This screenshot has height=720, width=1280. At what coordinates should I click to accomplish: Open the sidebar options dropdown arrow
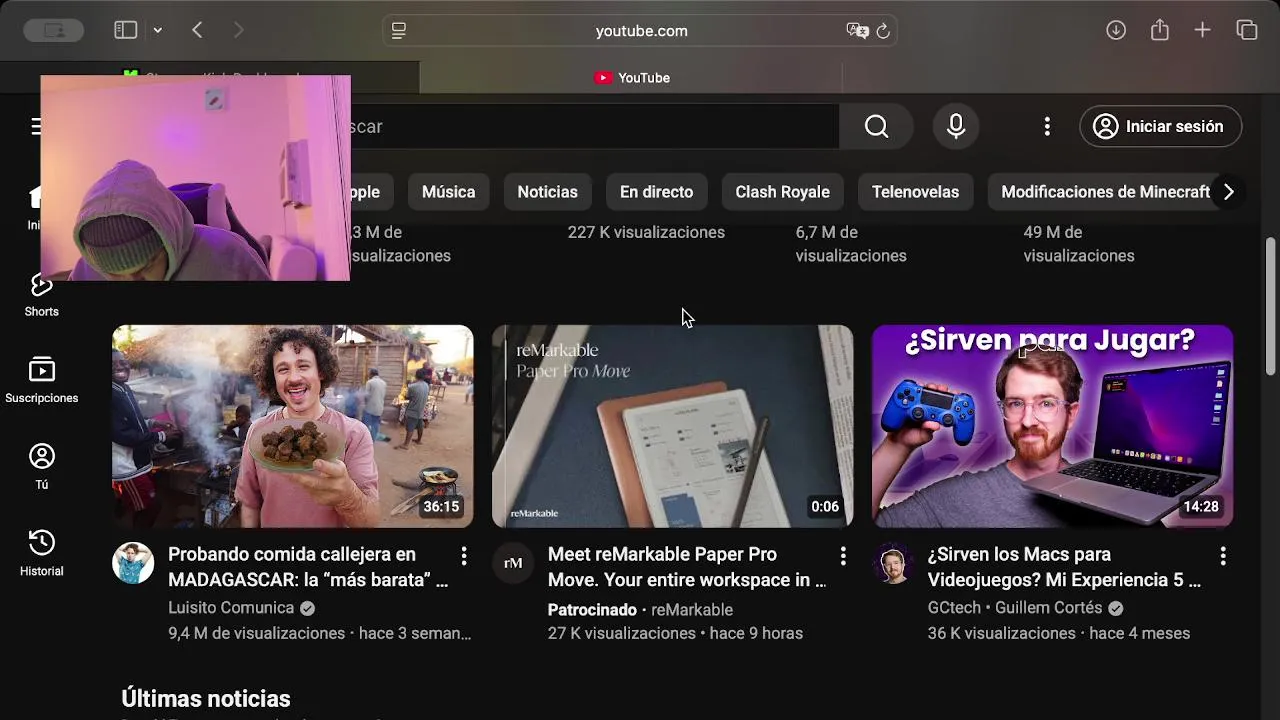coord(157,31)
